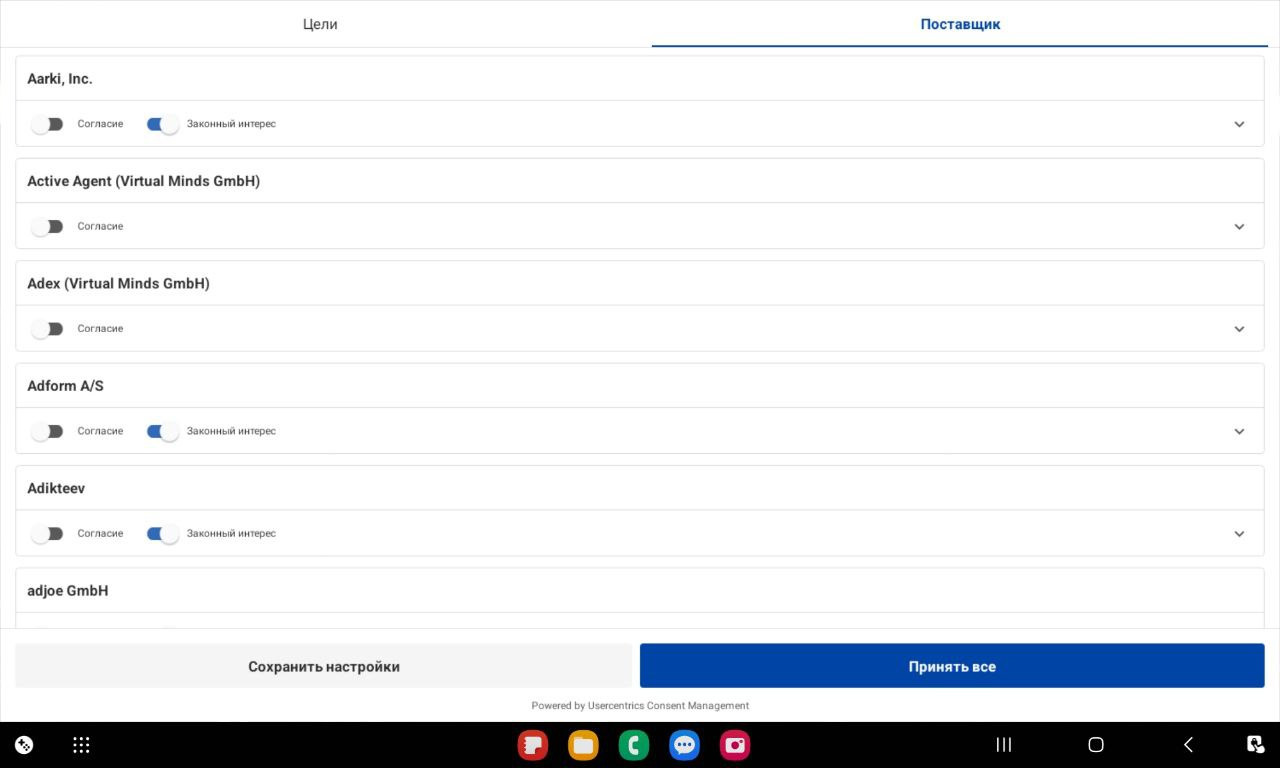This screenshot has width=1280, height=768.
Task: Open the apps grid drawer
Action: (82, 745)
